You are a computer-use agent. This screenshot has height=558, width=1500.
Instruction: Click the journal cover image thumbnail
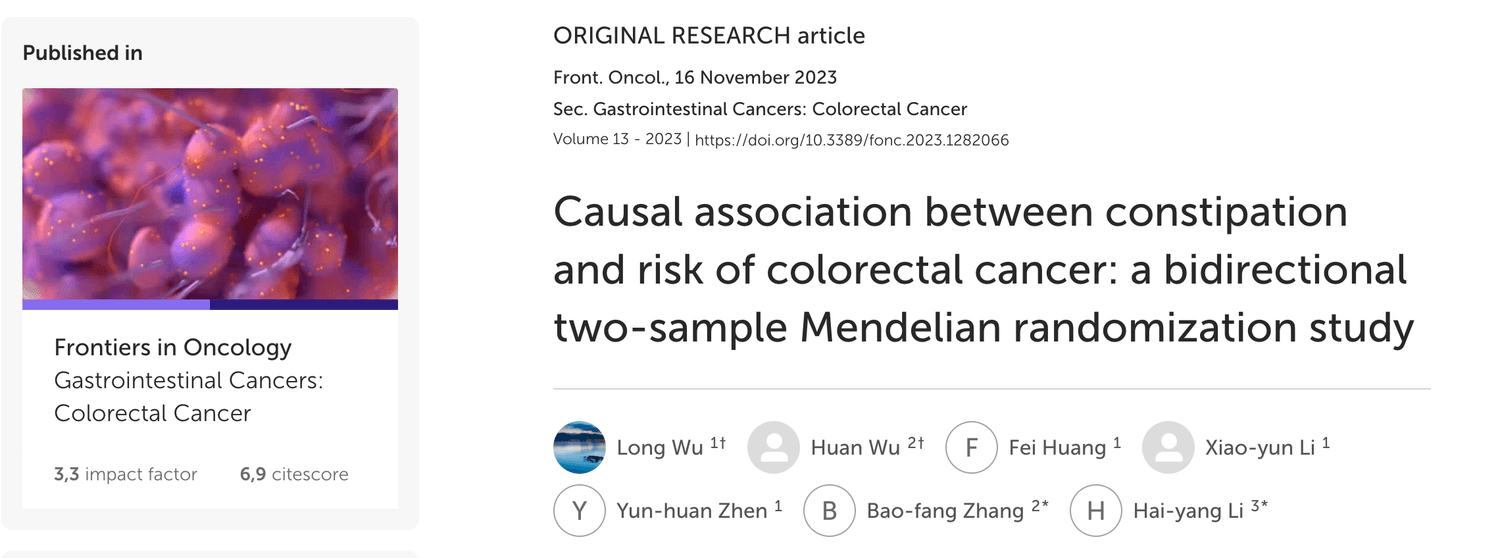(210, 193)
